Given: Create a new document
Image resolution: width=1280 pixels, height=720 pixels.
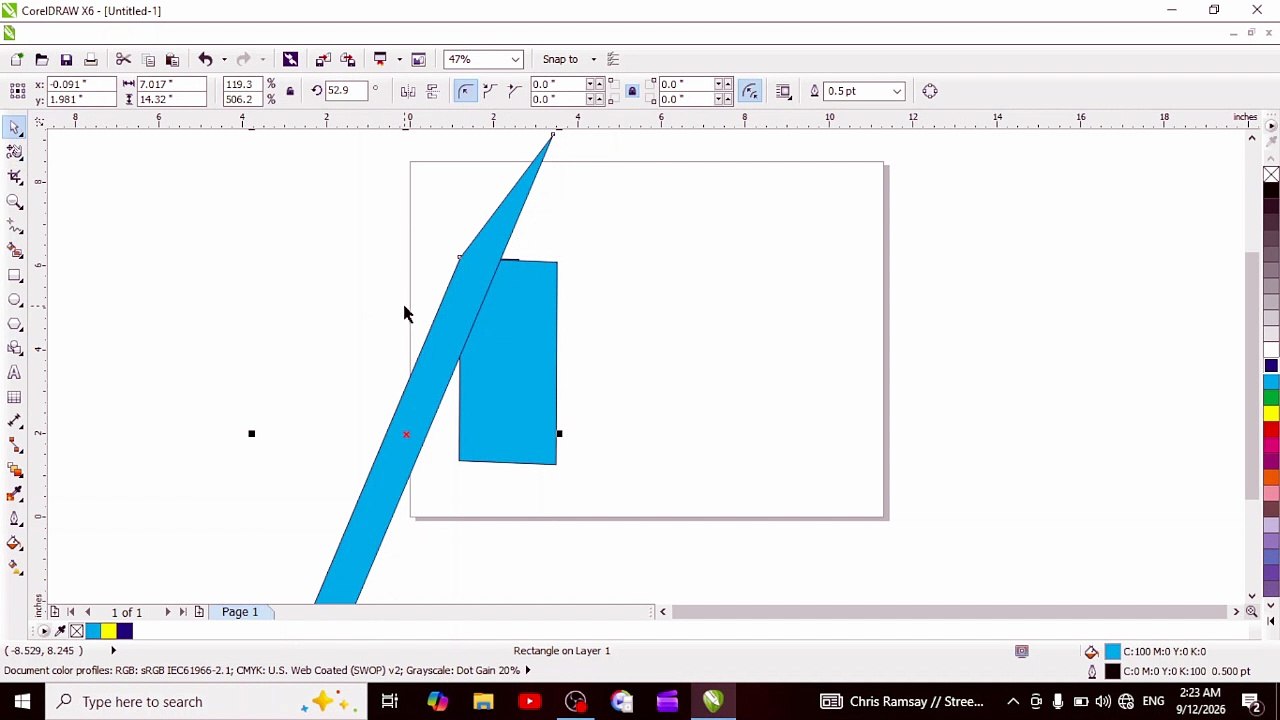Looking at the screenshot, I should (17, 60).
